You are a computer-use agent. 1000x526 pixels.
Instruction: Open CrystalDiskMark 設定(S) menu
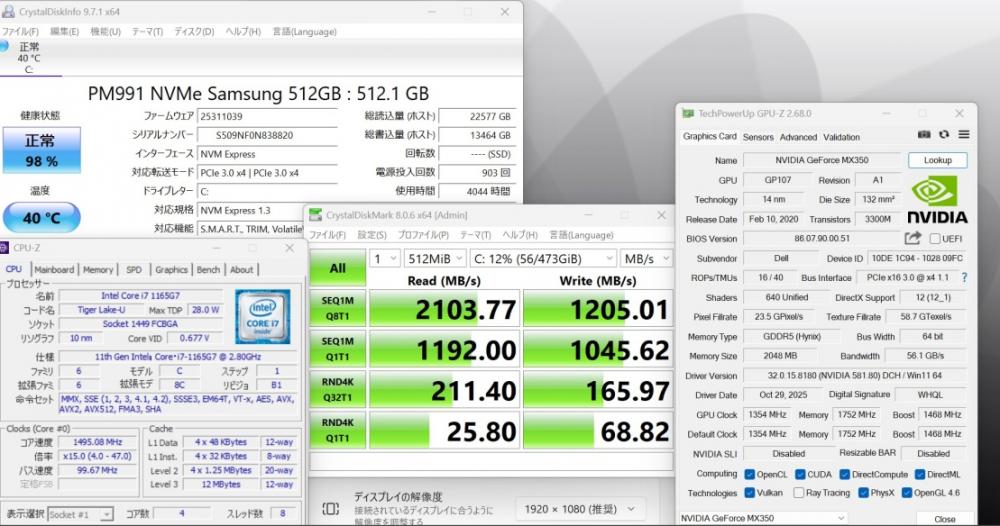(x=372, y=235)
